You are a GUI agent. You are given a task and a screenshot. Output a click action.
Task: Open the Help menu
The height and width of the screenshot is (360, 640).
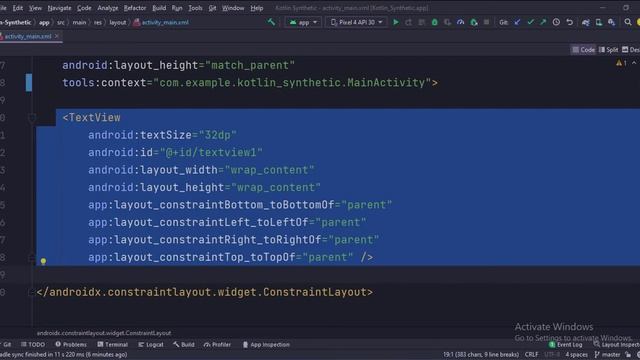click(257, 8)
